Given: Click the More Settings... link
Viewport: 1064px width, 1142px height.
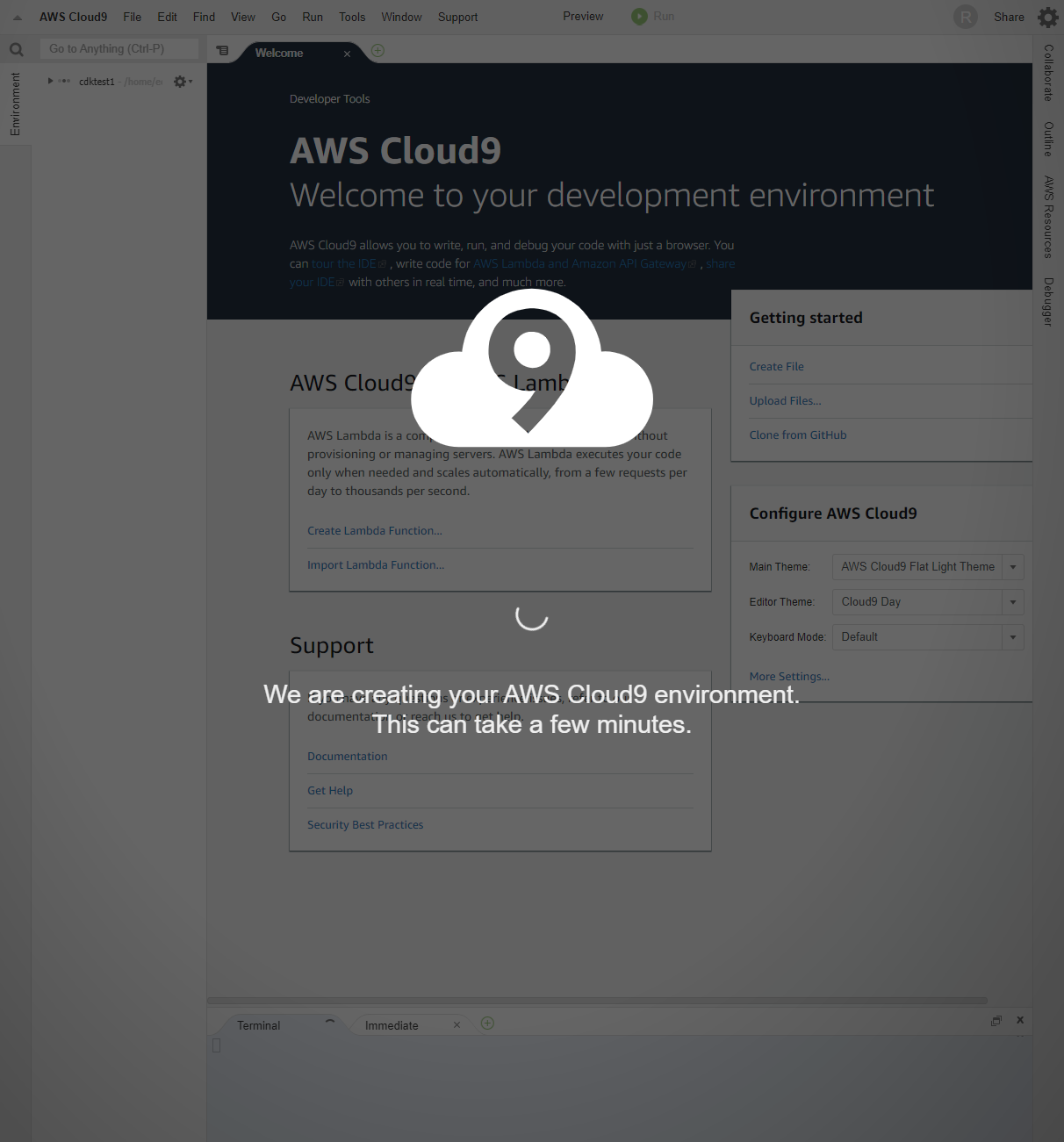Looking at the screenshot, I should coord(789,677).
